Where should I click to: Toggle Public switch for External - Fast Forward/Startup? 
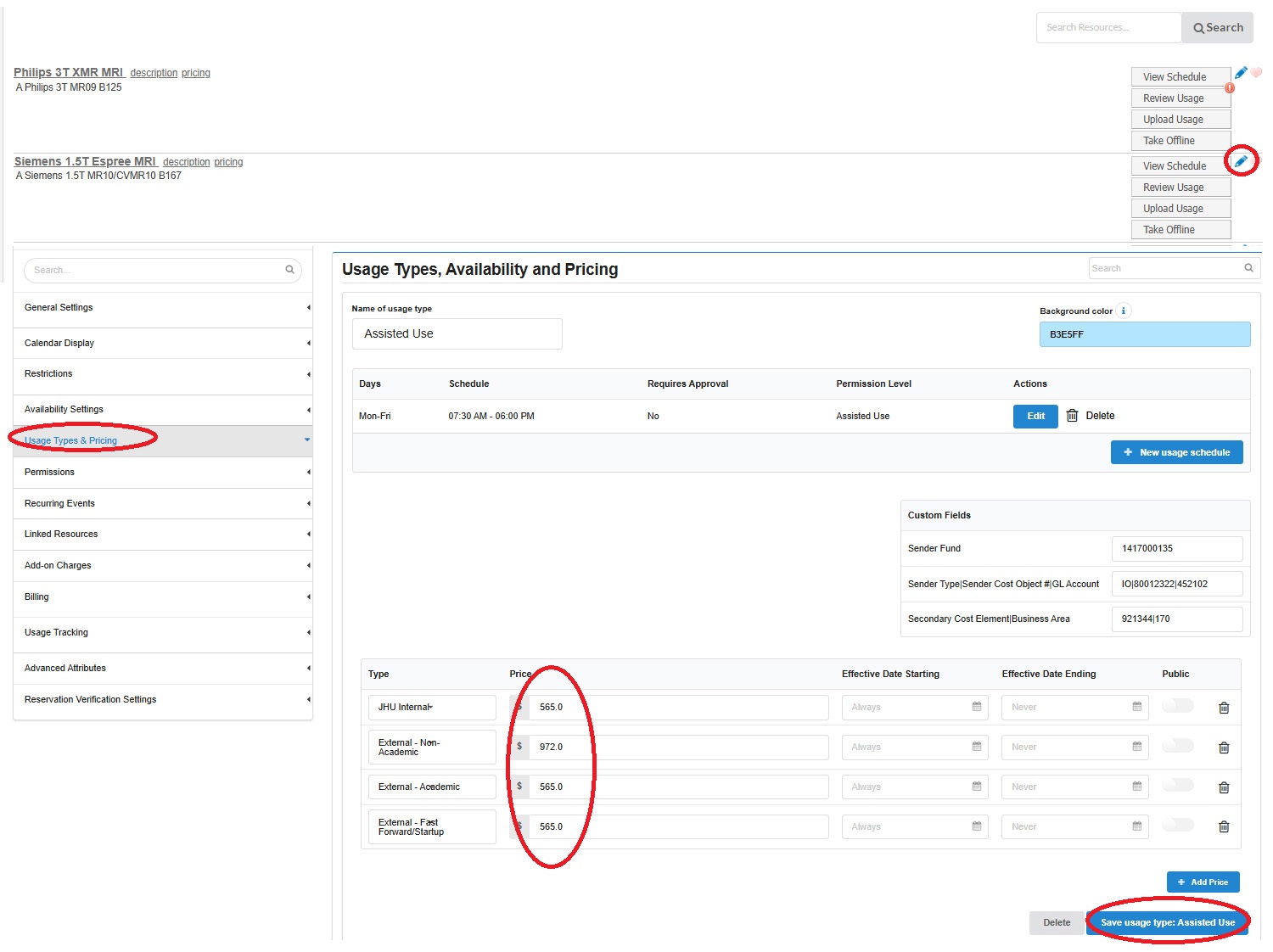click(x=1177, y=826)
